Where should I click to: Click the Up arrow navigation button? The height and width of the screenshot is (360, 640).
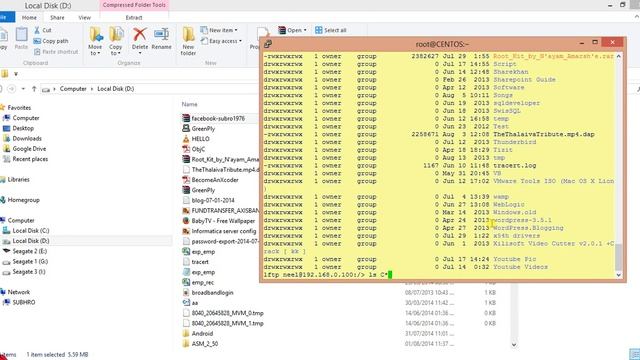(x=34, y=89)
